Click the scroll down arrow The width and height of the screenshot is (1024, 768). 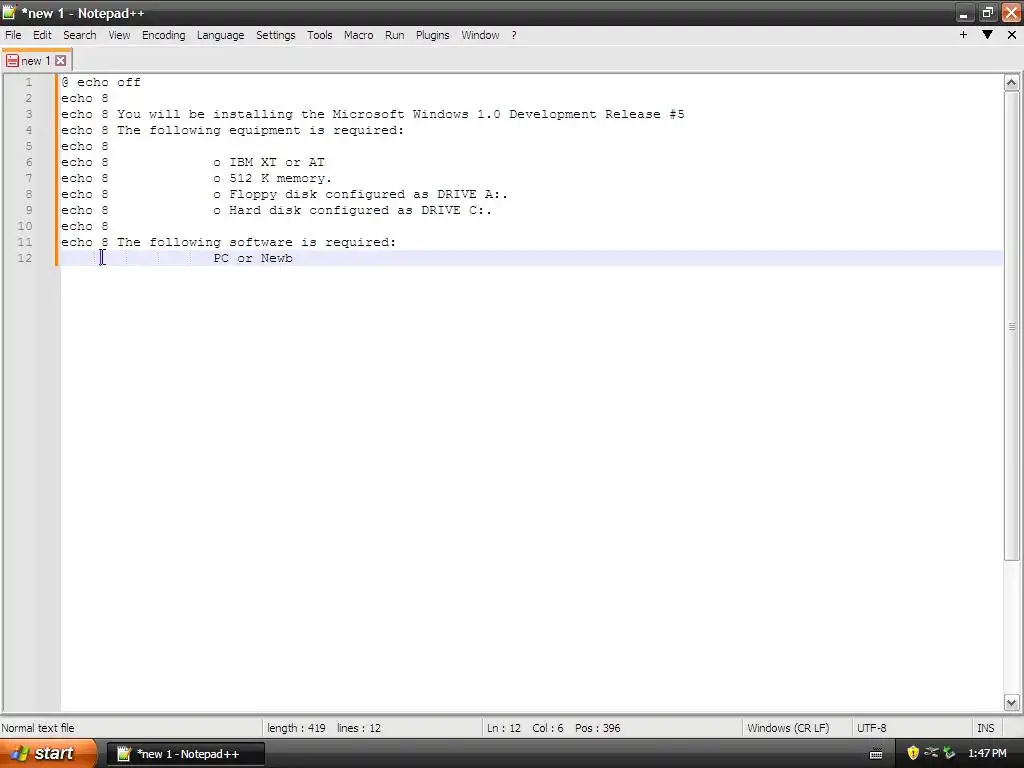pos(1012,703)
